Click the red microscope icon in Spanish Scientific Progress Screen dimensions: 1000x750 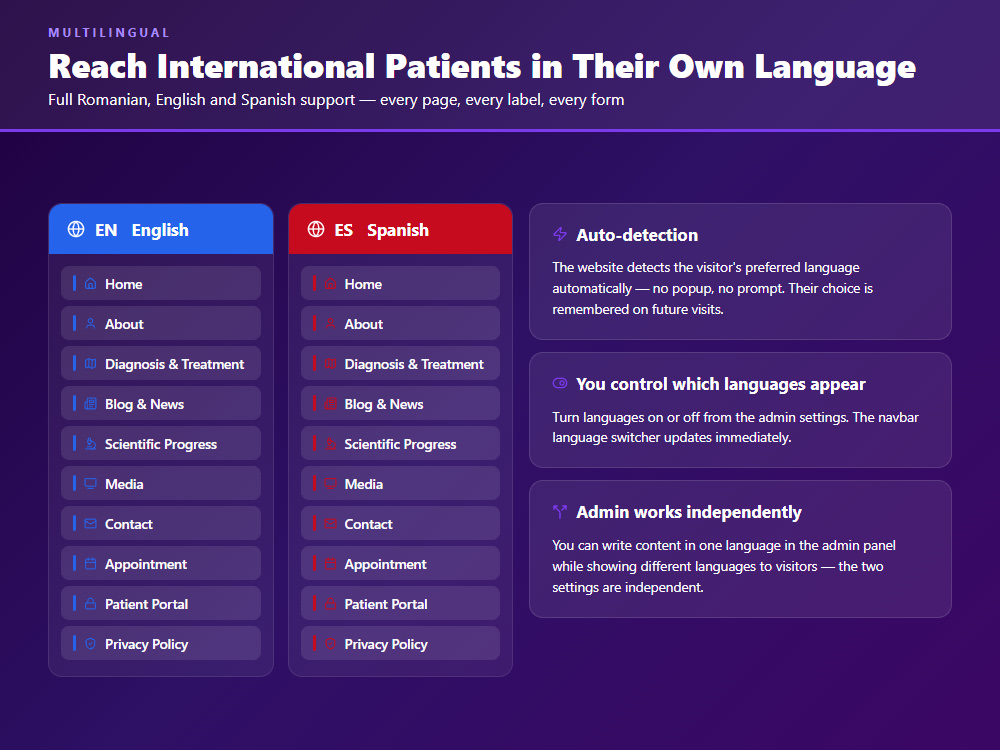[330, 443]
